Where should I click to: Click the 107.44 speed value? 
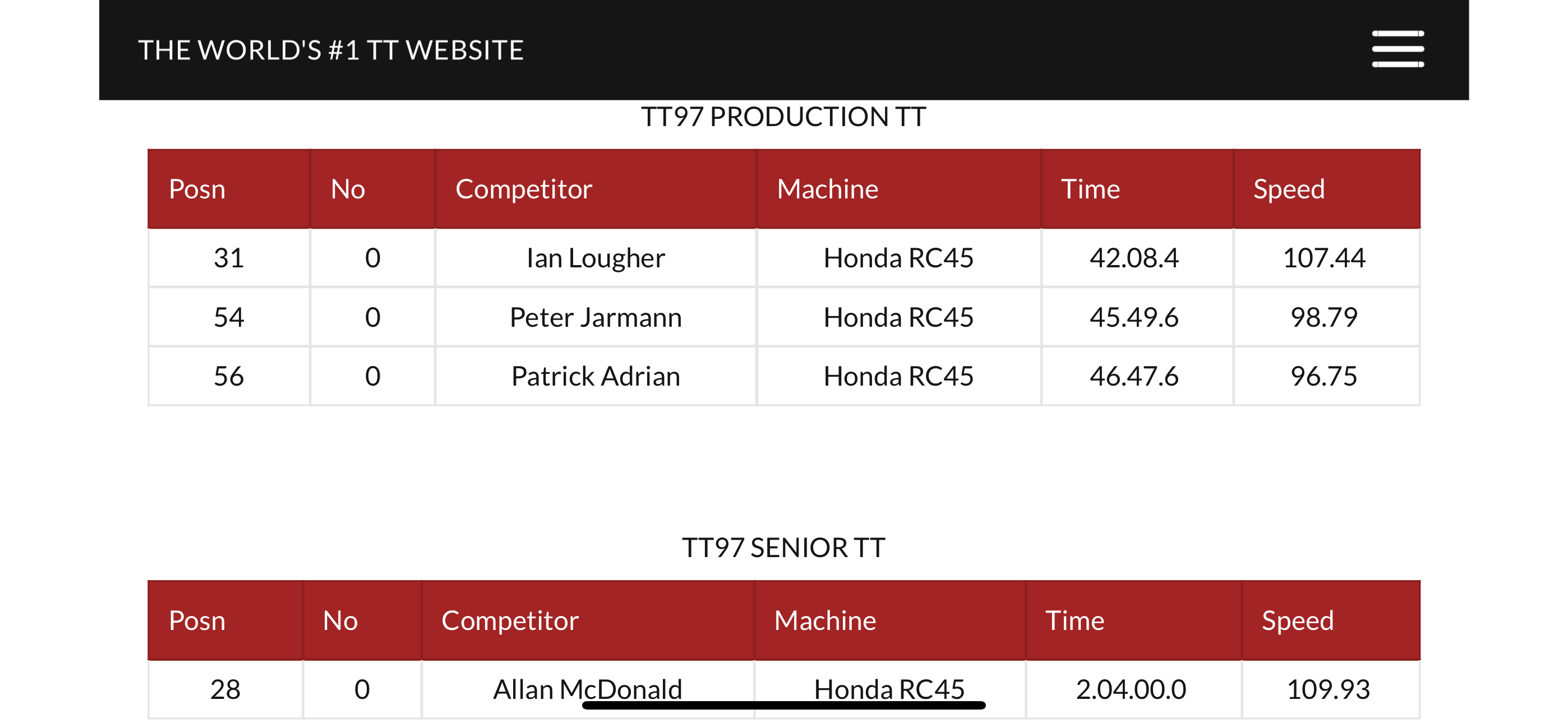[x=1324, y=258]
